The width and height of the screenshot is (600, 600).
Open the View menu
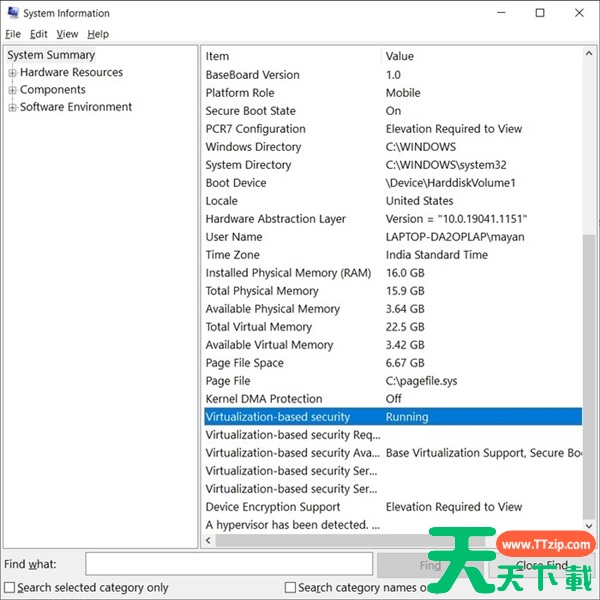(x=67, y=34)
